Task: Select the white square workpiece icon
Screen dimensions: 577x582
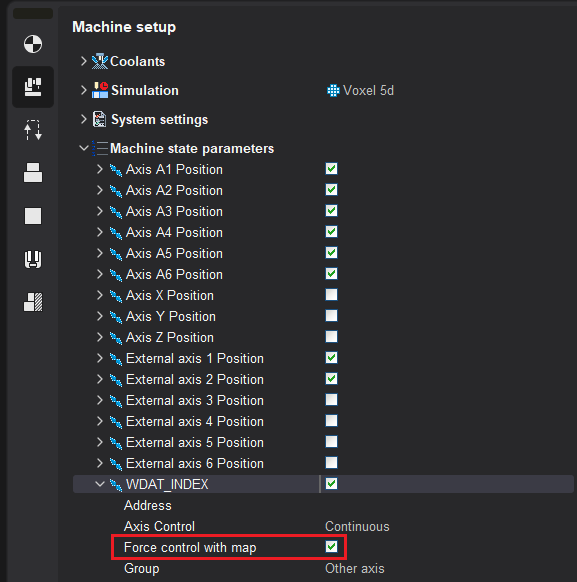Action: click(33, 216)
